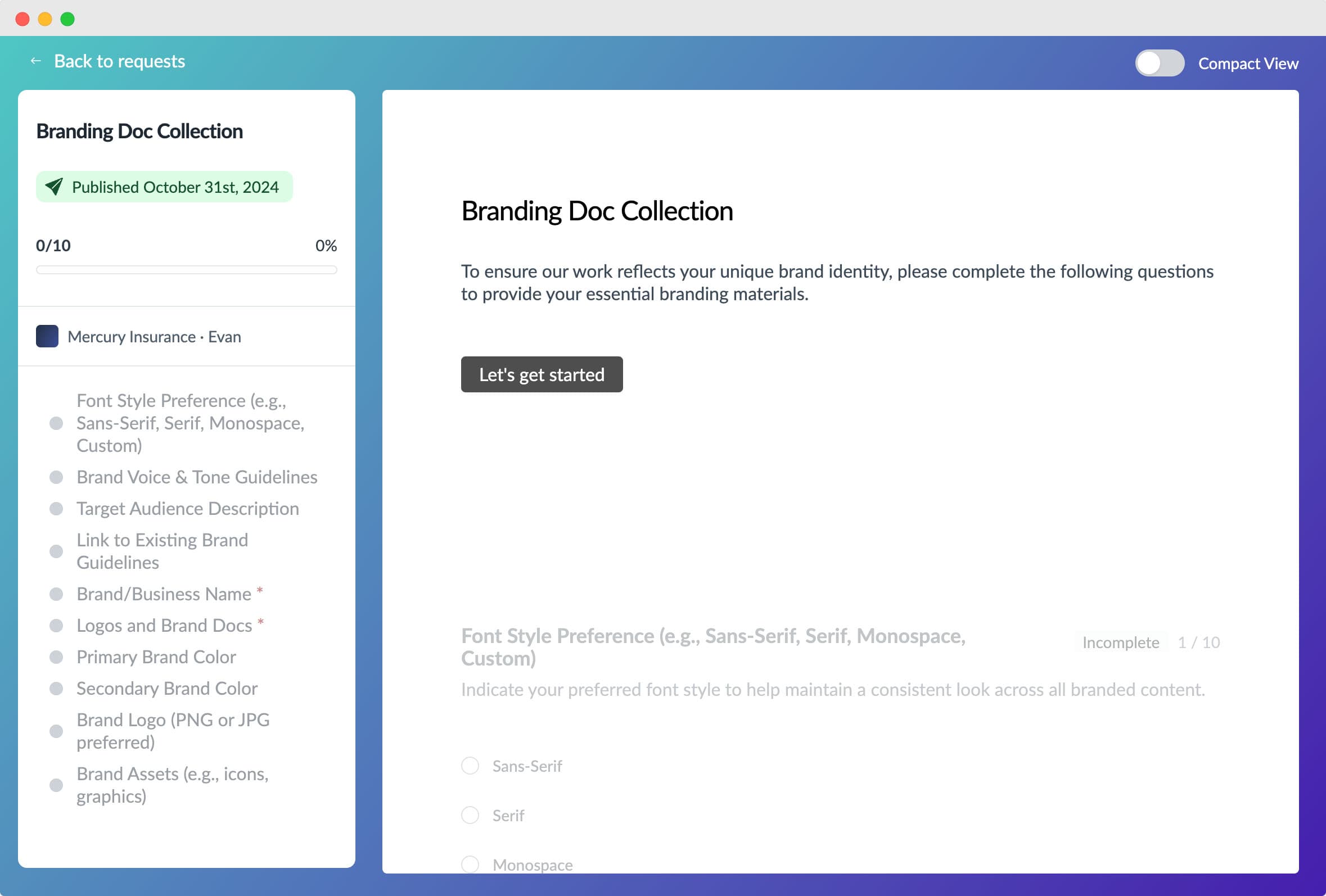Image resolution: width=1326 pixels, height=896 pixels.
Task: Select the Monospace font option
Action: [x=470, y=864]
